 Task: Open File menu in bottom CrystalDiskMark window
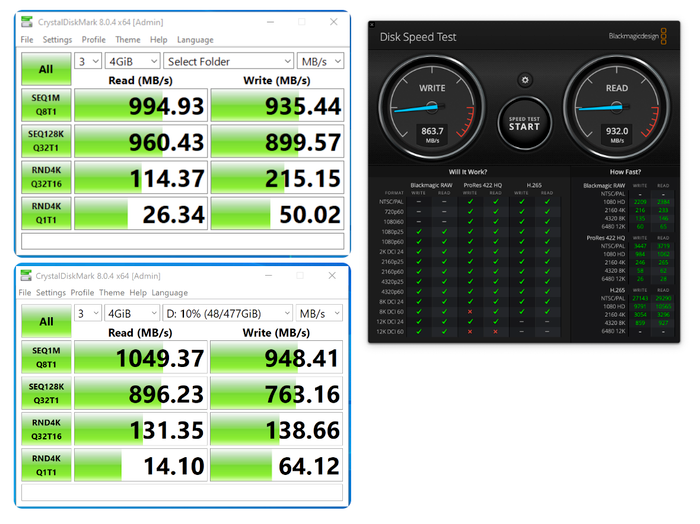pyautogui.click(x=25, y=292)
